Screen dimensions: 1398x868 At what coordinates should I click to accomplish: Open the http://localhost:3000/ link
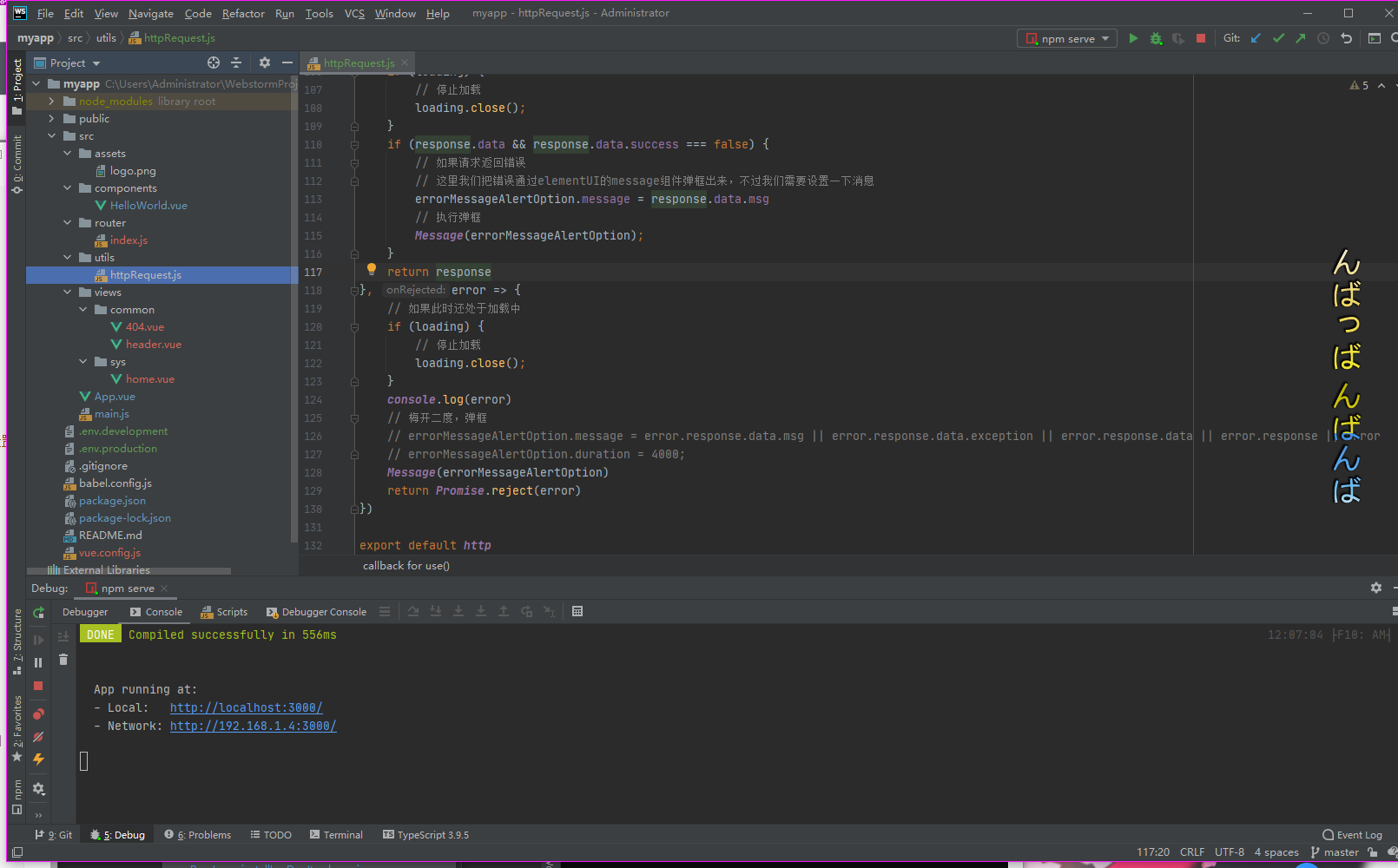[246, 707]
